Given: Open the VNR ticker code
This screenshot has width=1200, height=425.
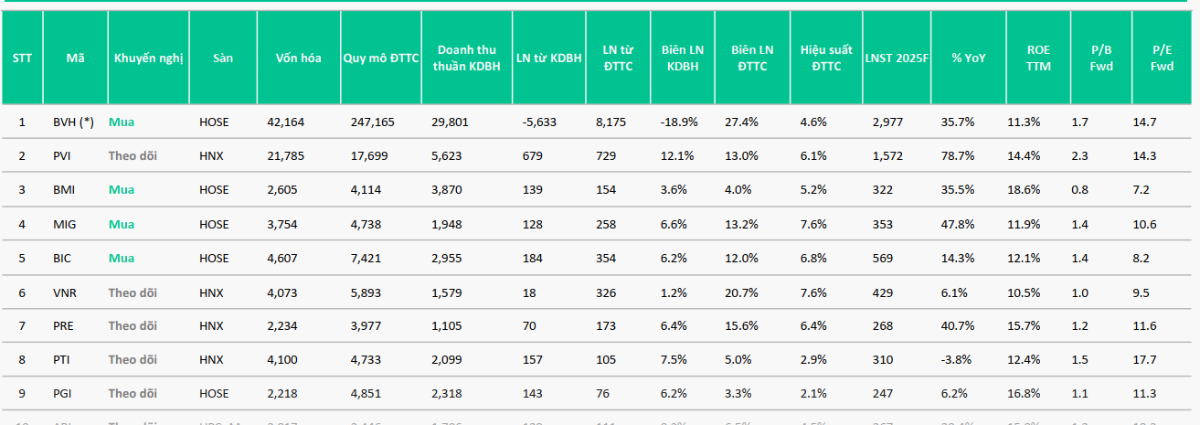Looking at the screenshot, I should pyautogui.click(x=64, y=292).
